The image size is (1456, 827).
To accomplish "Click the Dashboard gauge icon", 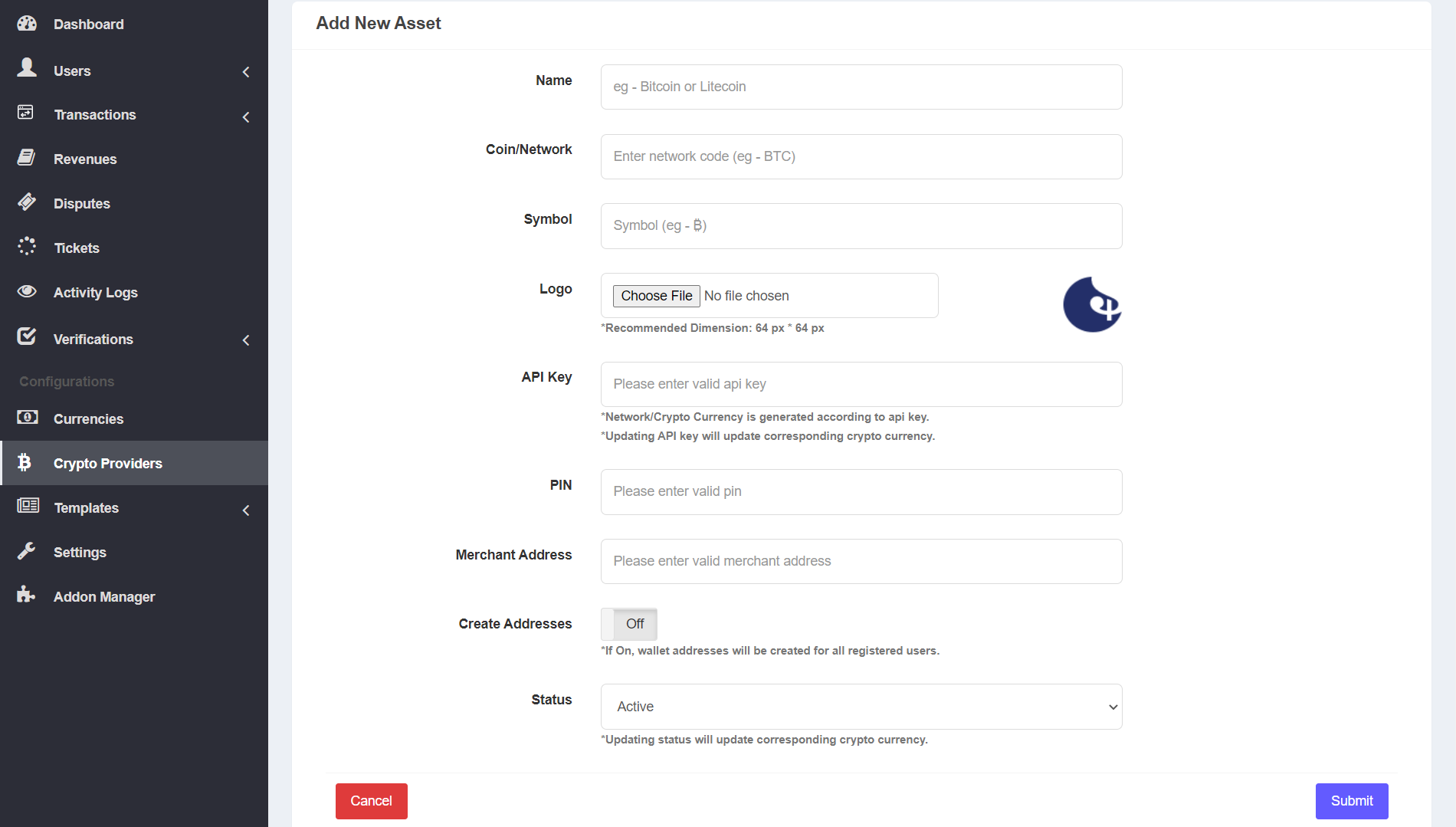I will 27,24.
